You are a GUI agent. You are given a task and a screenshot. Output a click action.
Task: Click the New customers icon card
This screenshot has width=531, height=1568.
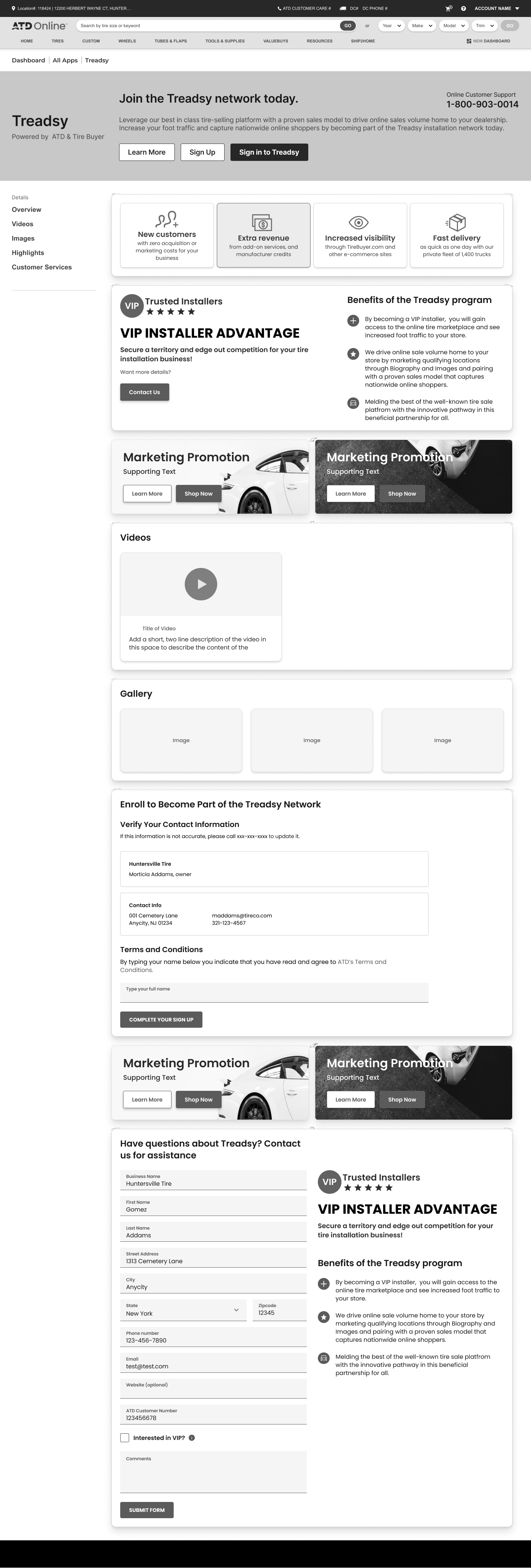click(x=167, y=235)
